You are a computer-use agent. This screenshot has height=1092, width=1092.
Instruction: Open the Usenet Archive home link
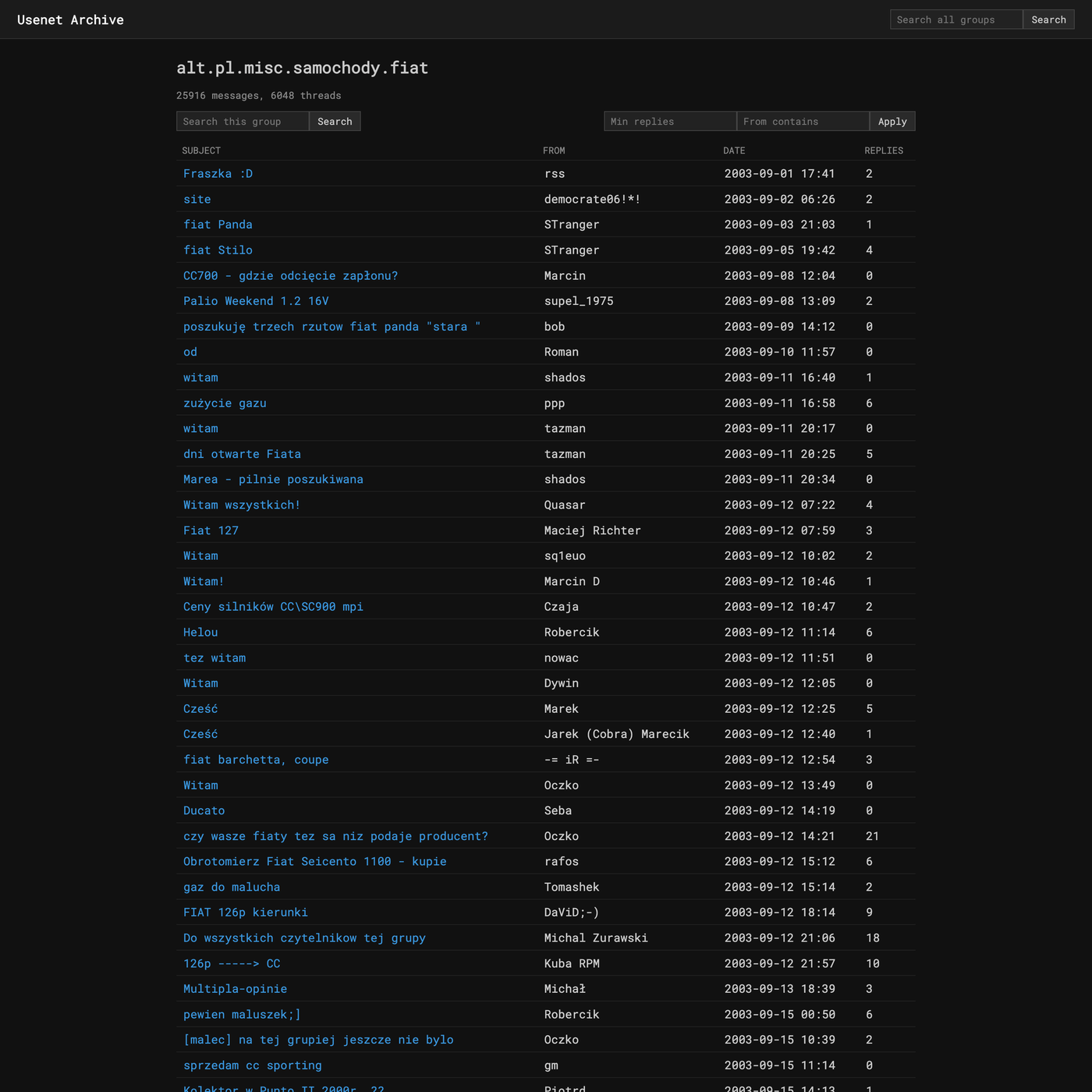pos(70,19)
